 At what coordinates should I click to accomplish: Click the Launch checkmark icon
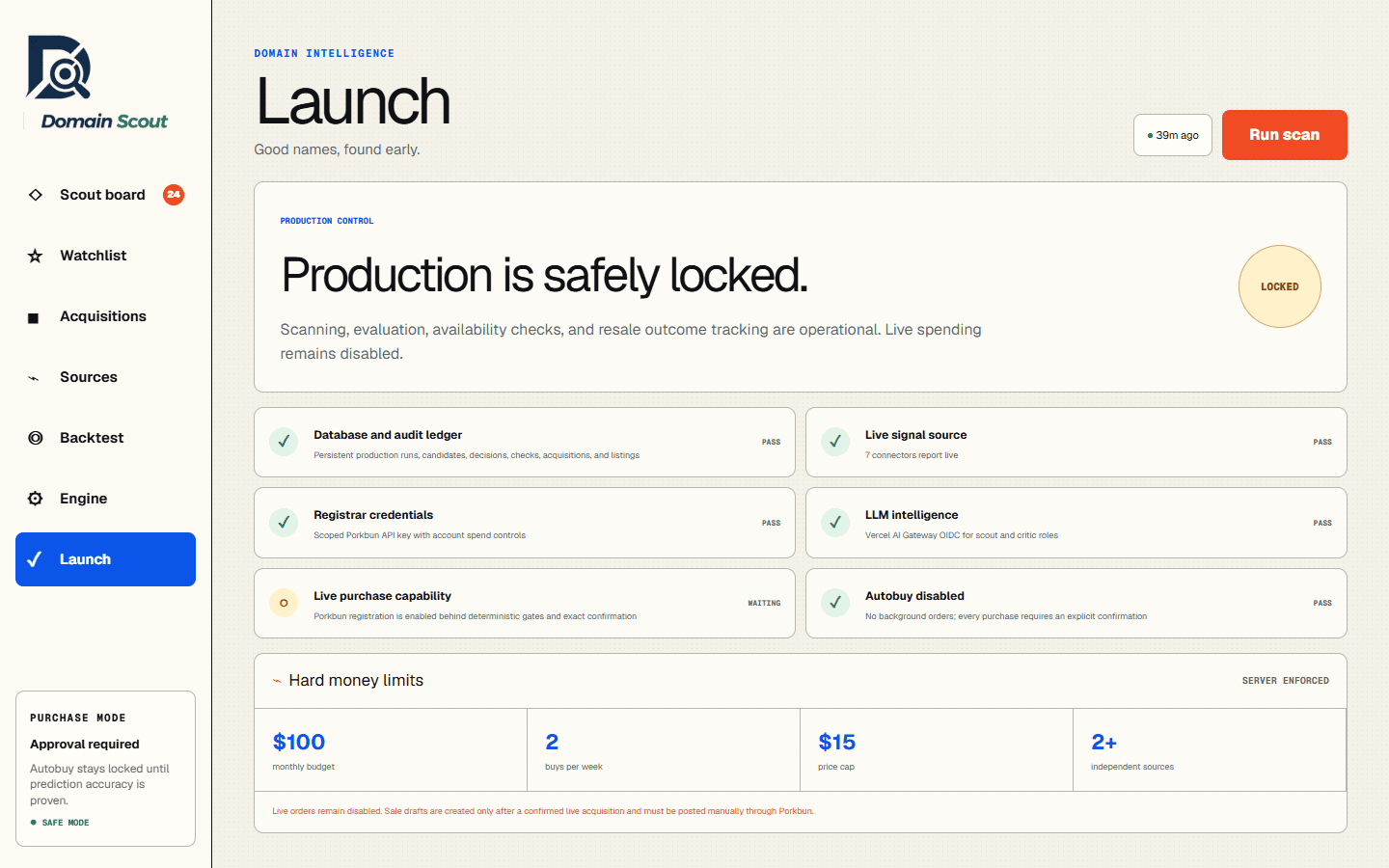pos(35,559)
